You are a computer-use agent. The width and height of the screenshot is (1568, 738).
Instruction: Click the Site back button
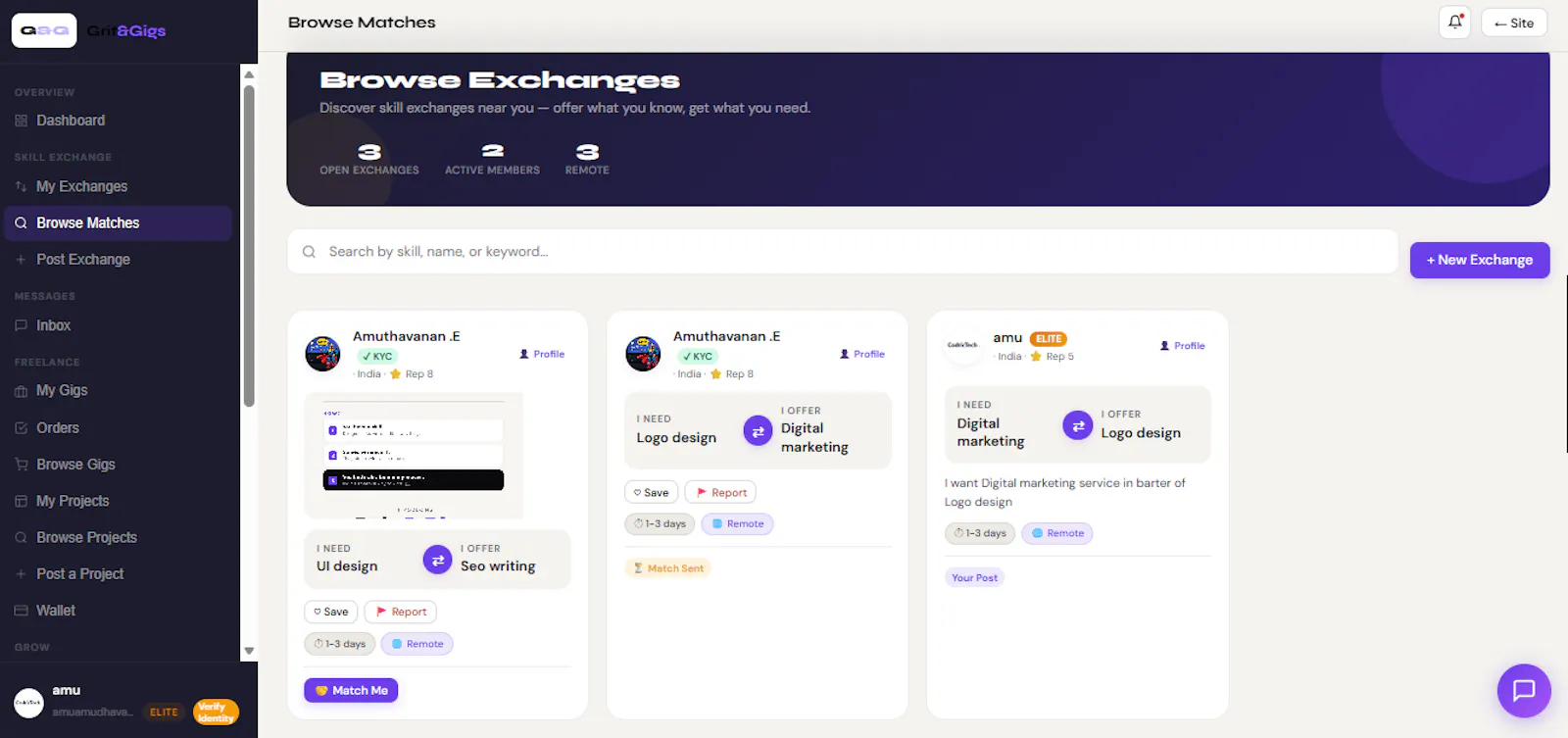pyautogui.click(x=1514, y=23)
